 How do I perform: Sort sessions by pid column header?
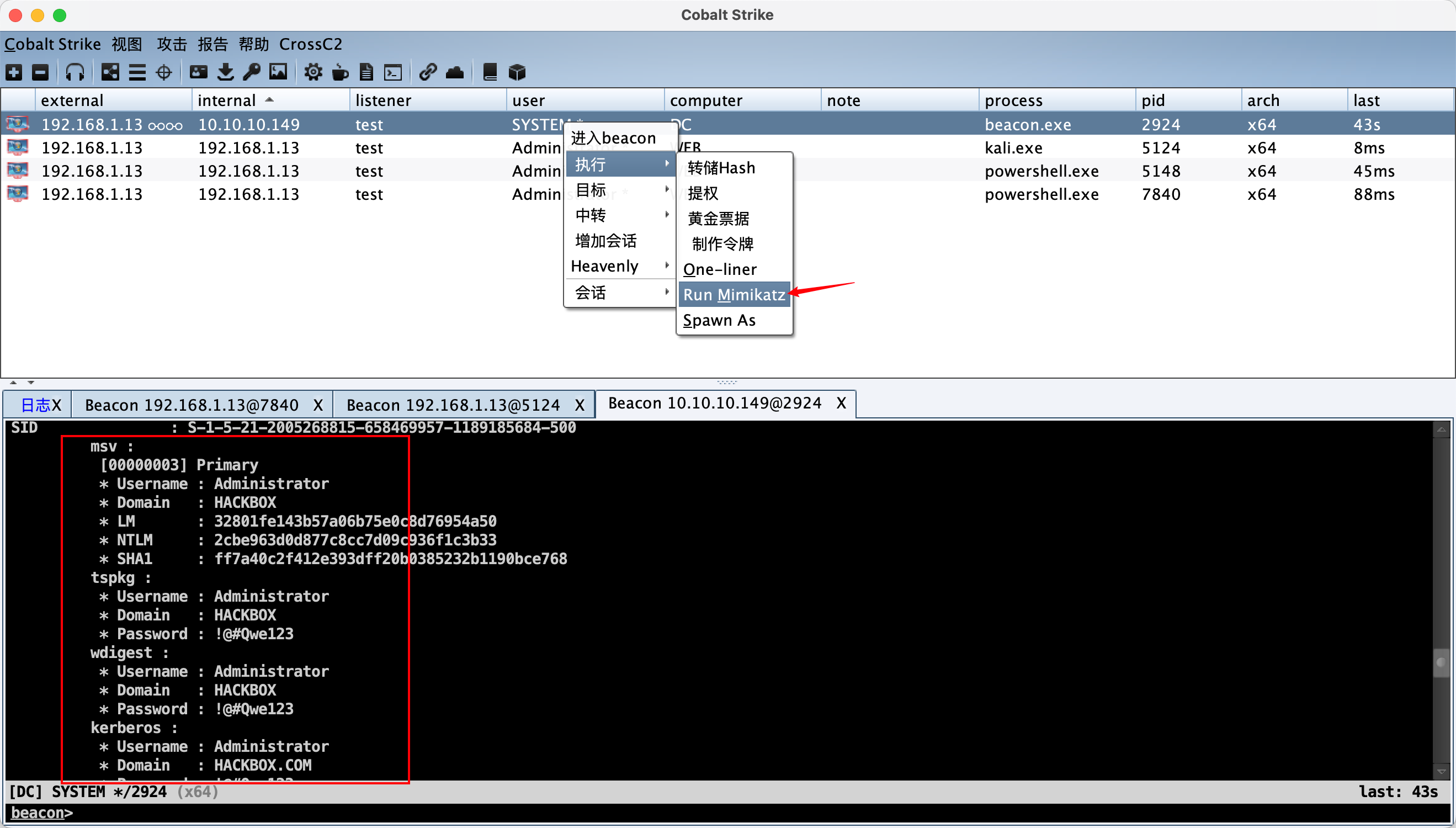click(1188, 100)
